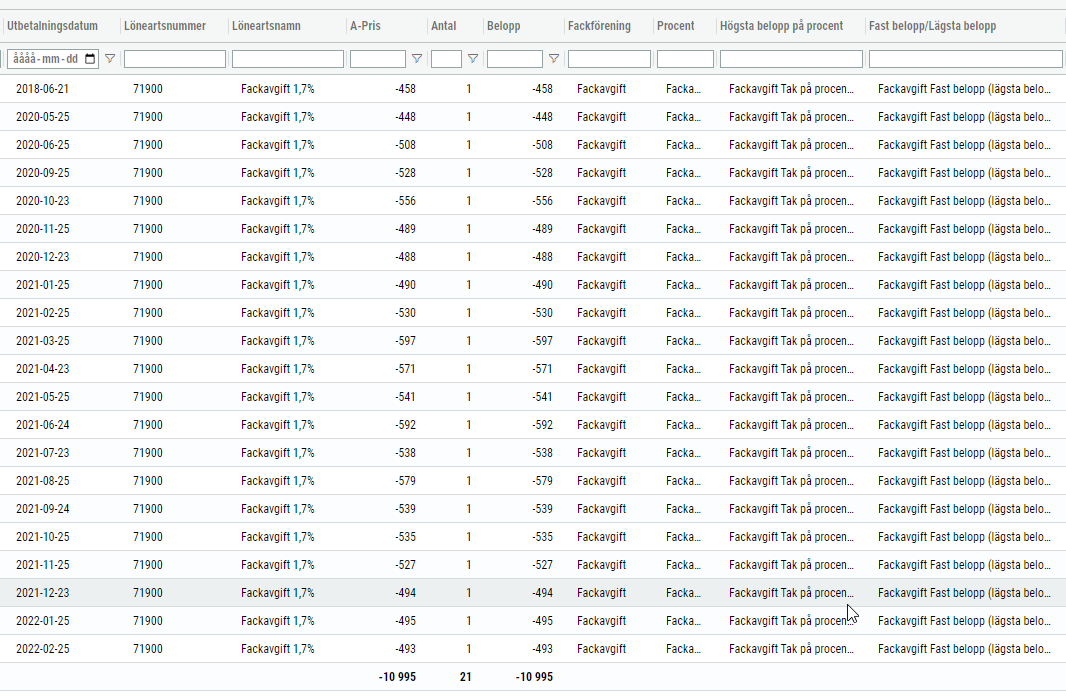This screenshot has height=696, width=1066.
Task: Sort by Högsta belopp på procent header
Action: click(781, 26)
